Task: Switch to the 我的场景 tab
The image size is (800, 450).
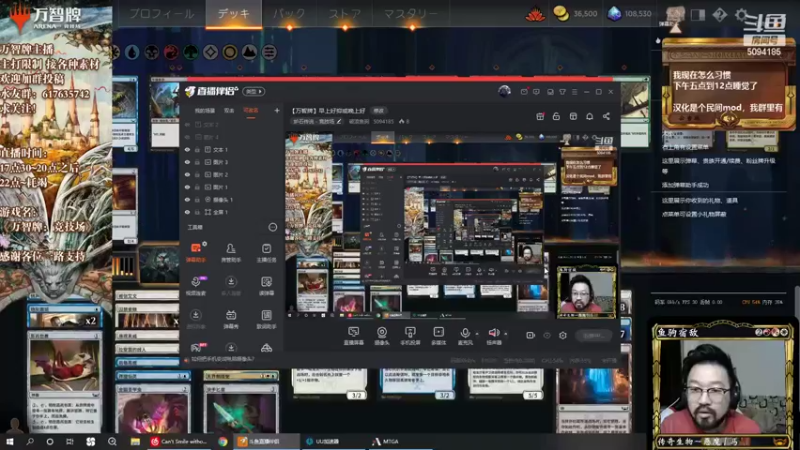Action: pyautogui.click(x=205, y=111)
